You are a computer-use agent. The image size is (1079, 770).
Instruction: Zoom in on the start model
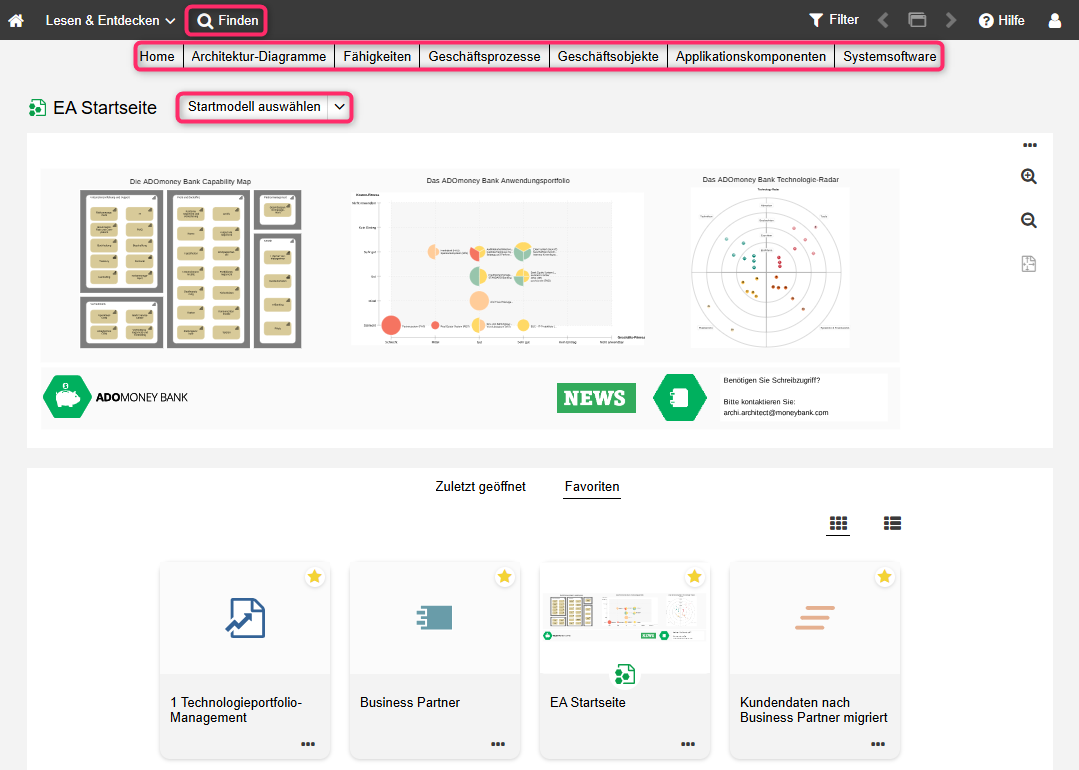point(1029,177)
